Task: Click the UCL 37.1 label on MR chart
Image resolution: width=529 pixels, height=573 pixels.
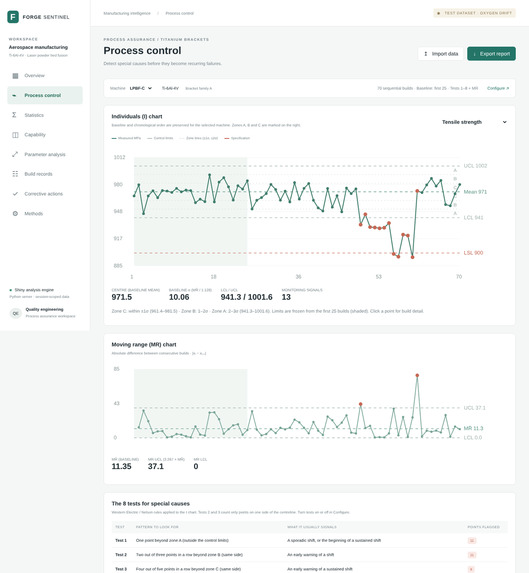Action: (475, 408)
